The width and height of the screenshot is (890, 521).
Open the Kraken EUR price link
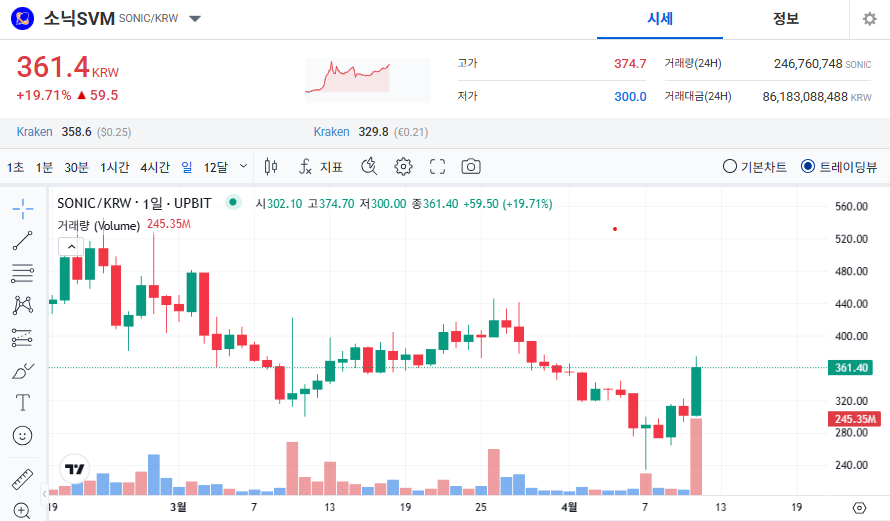331,132
